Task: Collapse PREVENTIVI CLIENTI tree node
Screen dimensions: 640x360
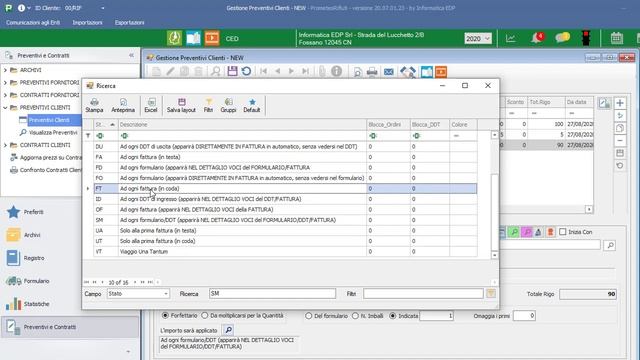Action: pos(5,108)
